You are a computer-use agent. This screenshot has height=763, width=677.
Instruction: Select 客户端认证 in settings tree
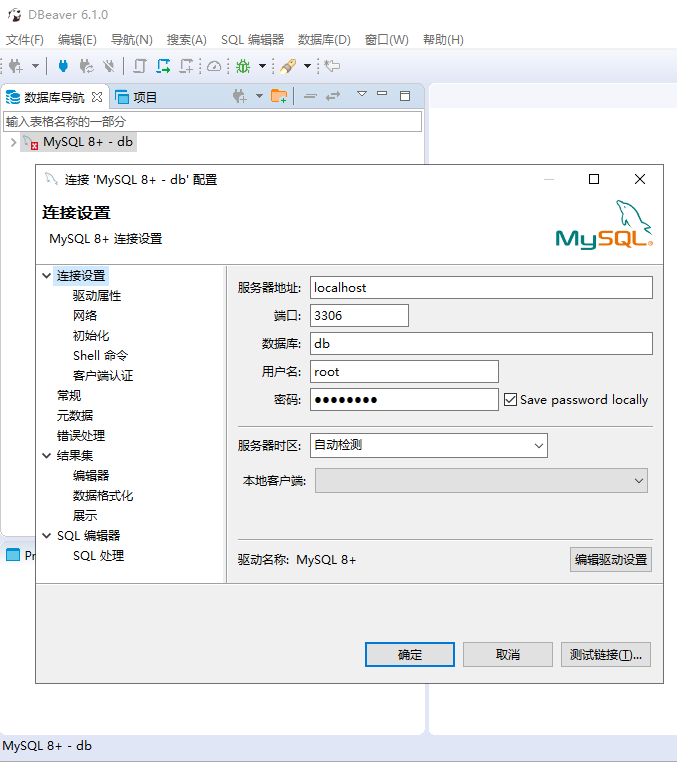tap(103, 375)
